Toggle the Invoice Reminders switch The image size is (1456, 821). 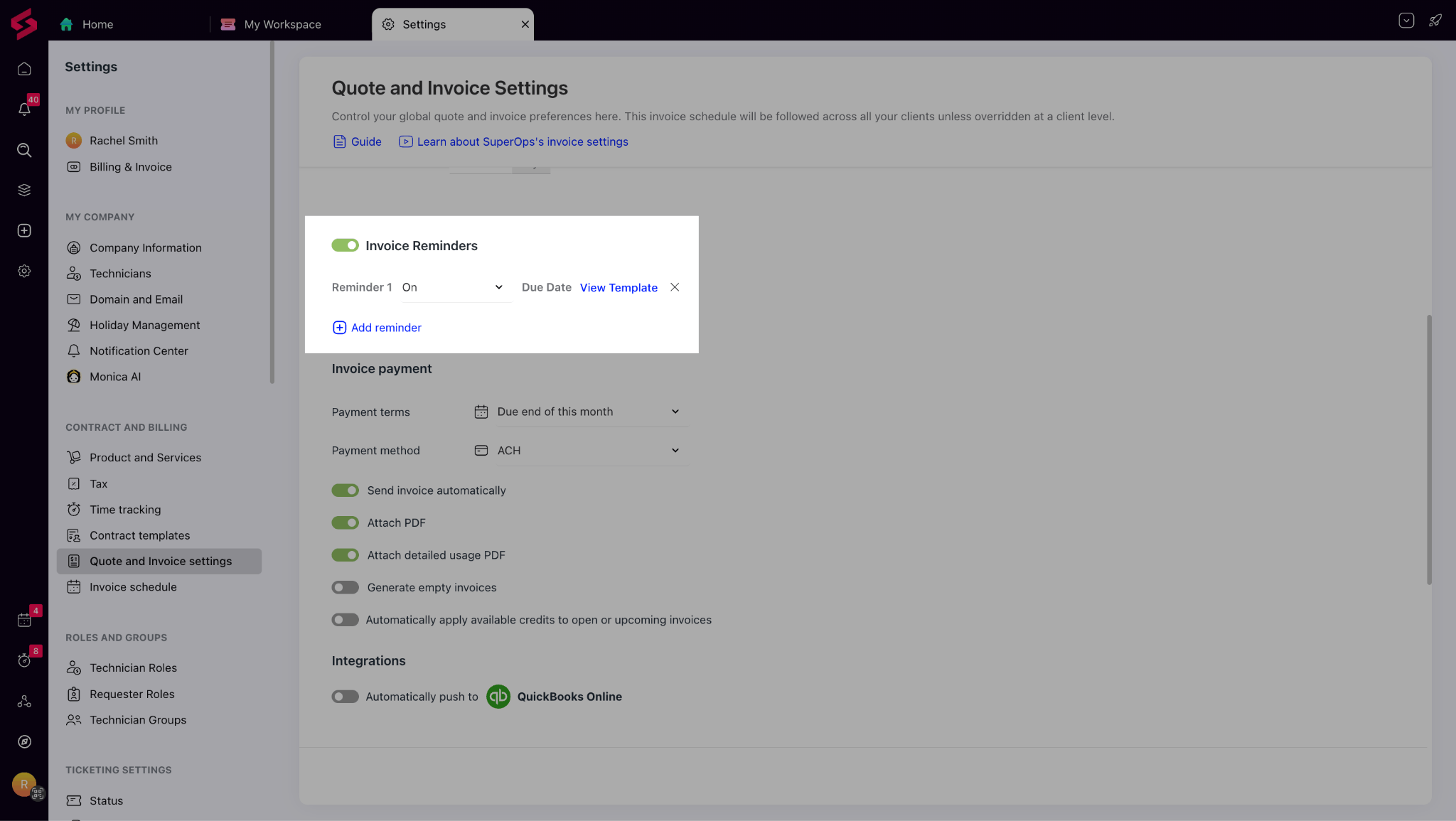point(346,245)
